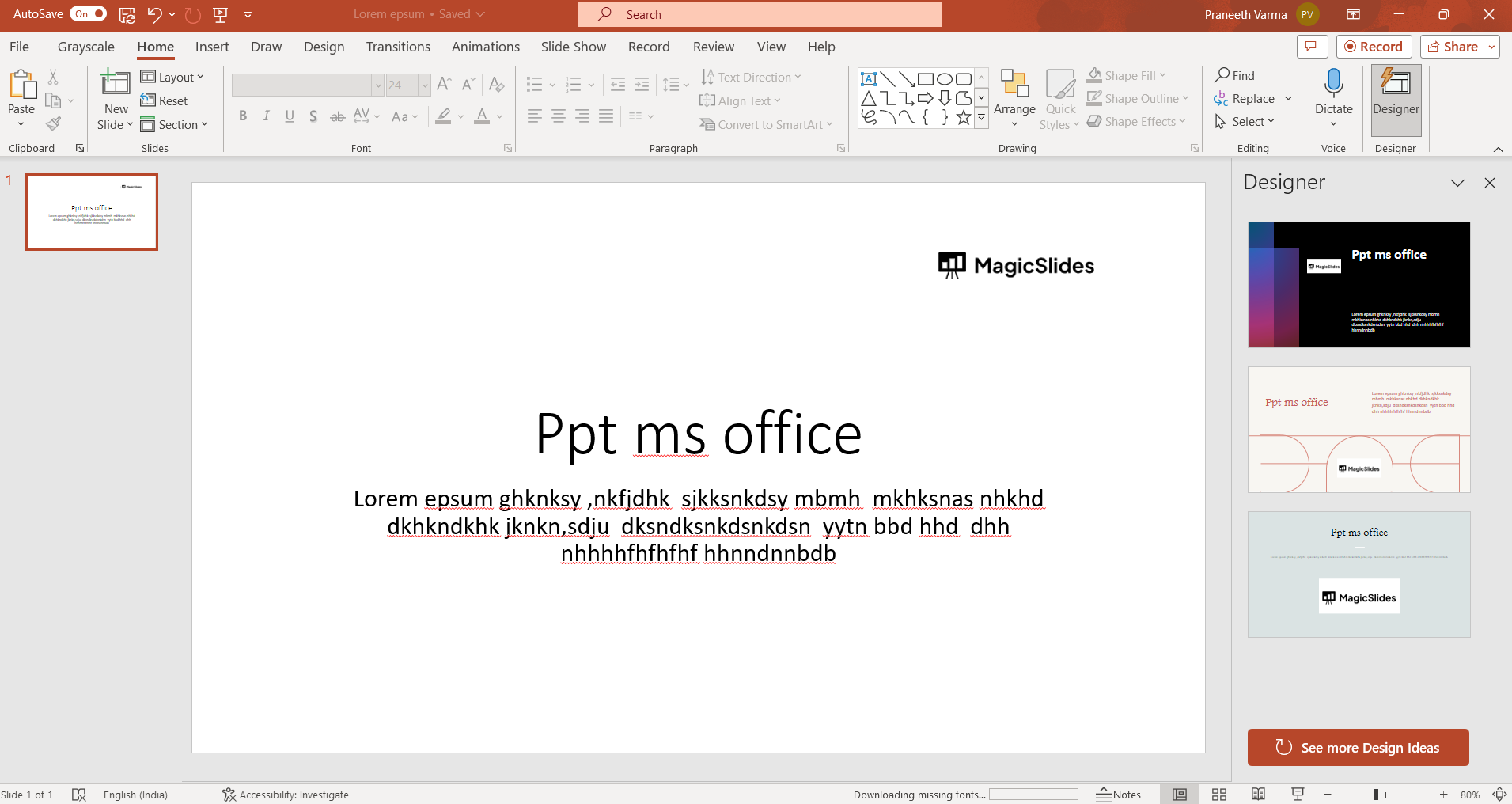1512x804 pixels.
Task: Switch to Slide Sorter view icon
Action: [x=1219, y=795]
